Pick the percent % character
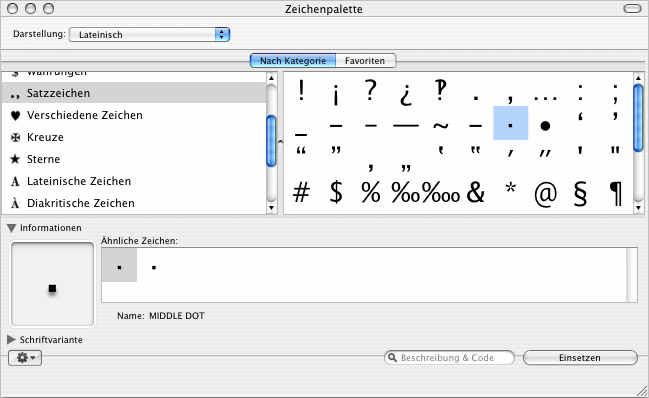 370,192
